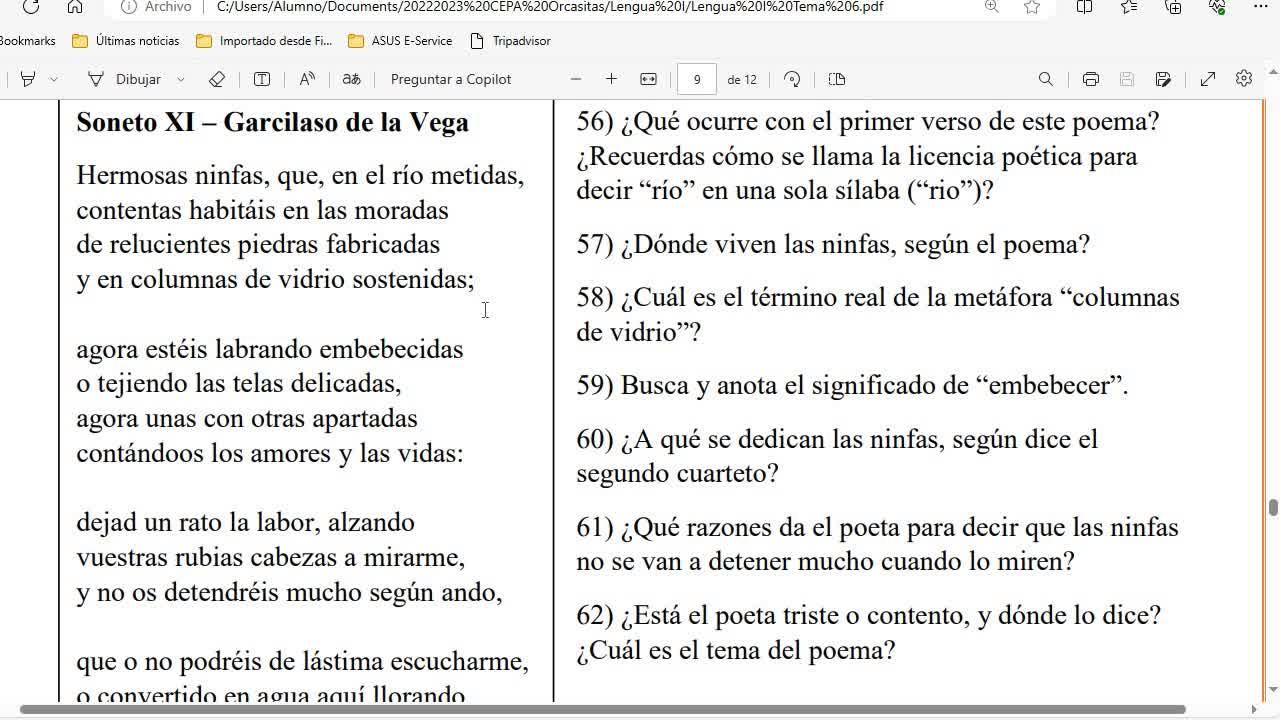
Task: Enter PDF full screen mode
Action: pyautogui.click(x=1208, y=79)
